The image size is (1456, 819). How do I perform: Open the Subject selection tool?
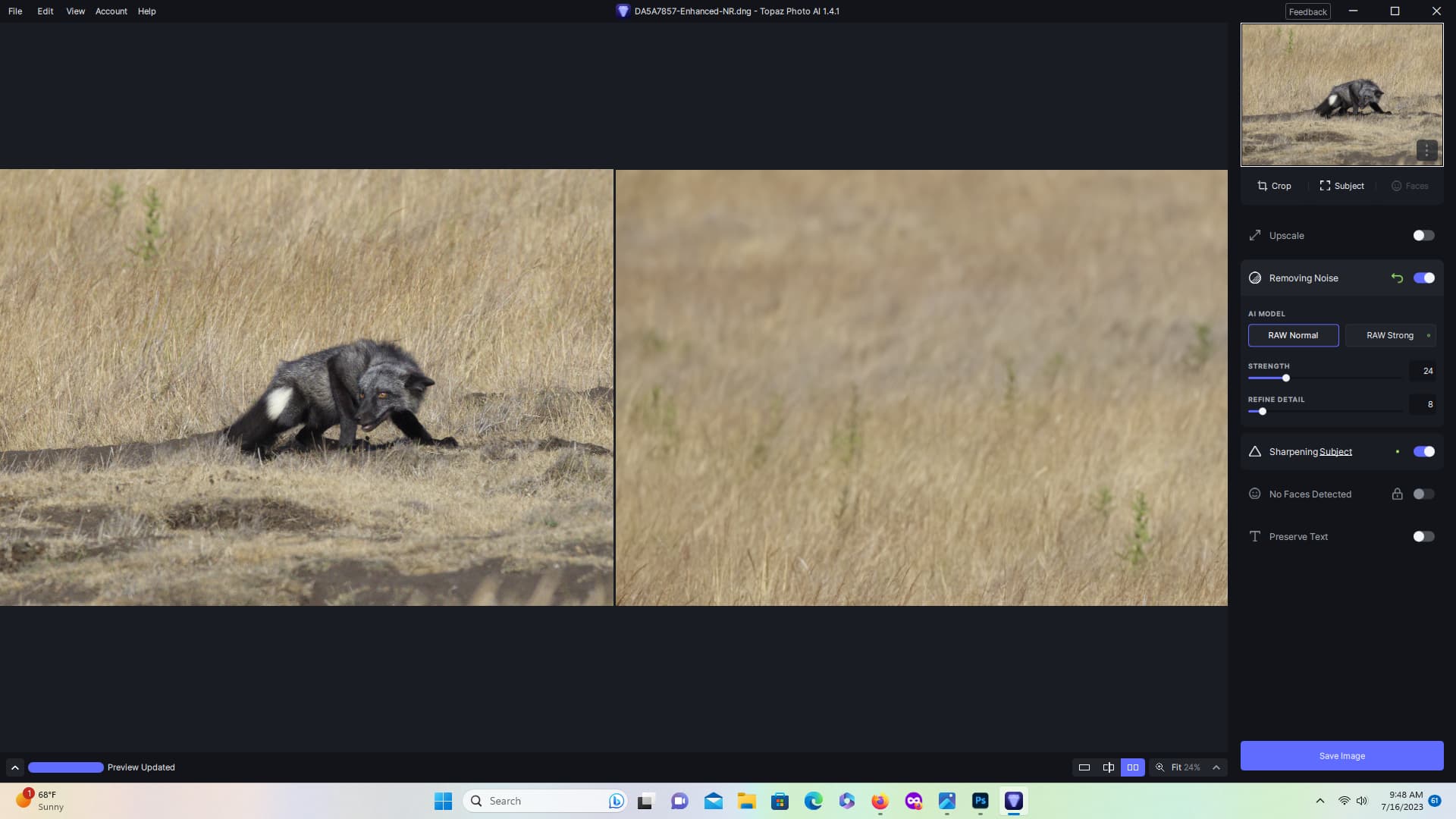click(1341, 186)
